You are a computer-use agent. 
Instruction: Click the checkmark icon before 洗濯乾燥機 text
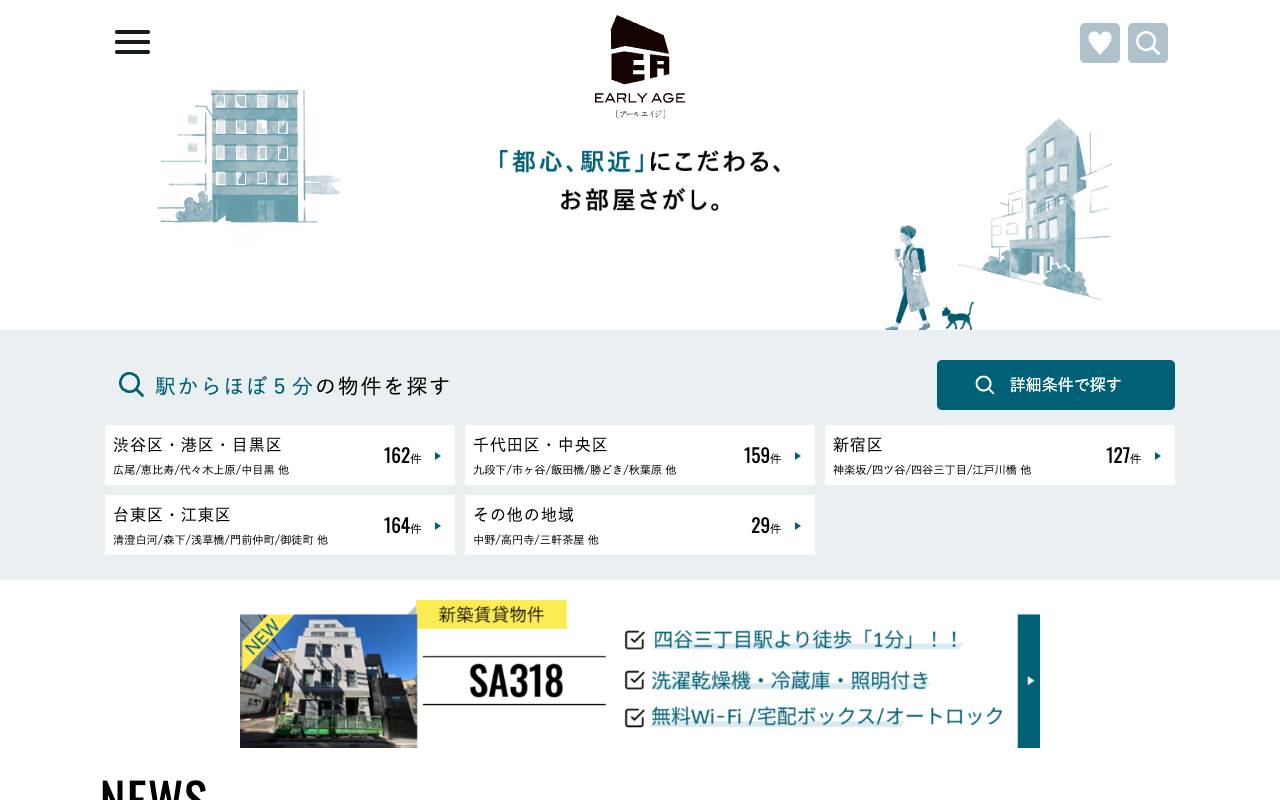coord(635,679)
